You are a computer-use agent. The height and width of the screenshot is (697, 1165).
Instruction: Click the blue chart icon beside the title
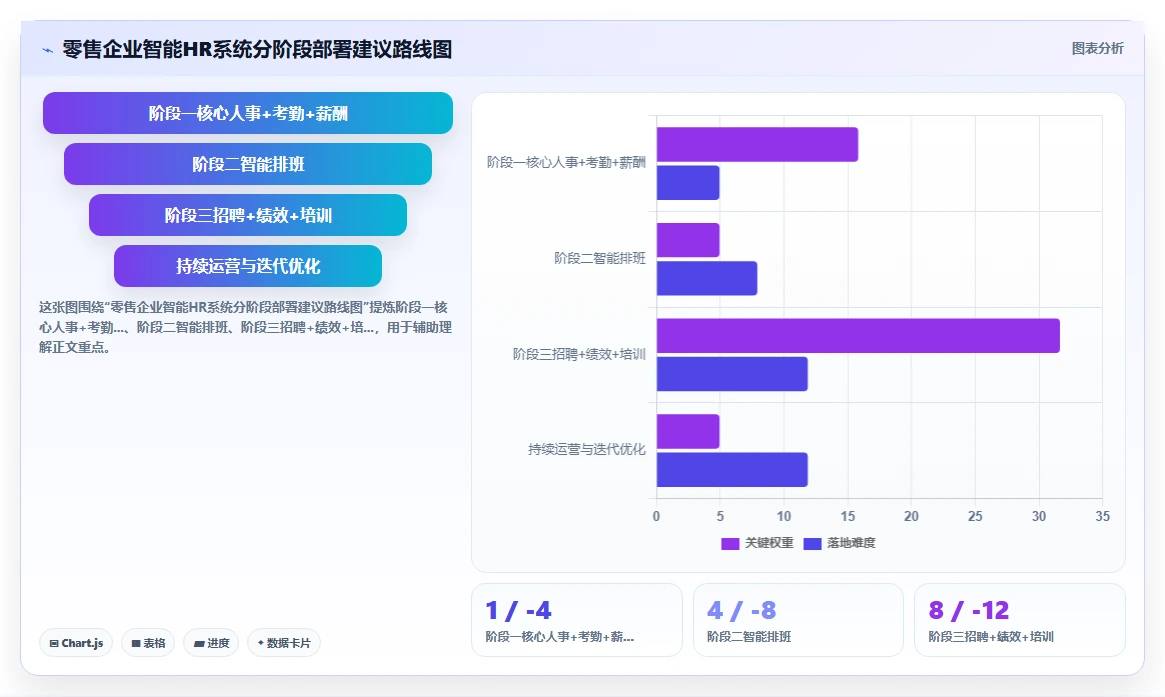click(x=48, y=51)
